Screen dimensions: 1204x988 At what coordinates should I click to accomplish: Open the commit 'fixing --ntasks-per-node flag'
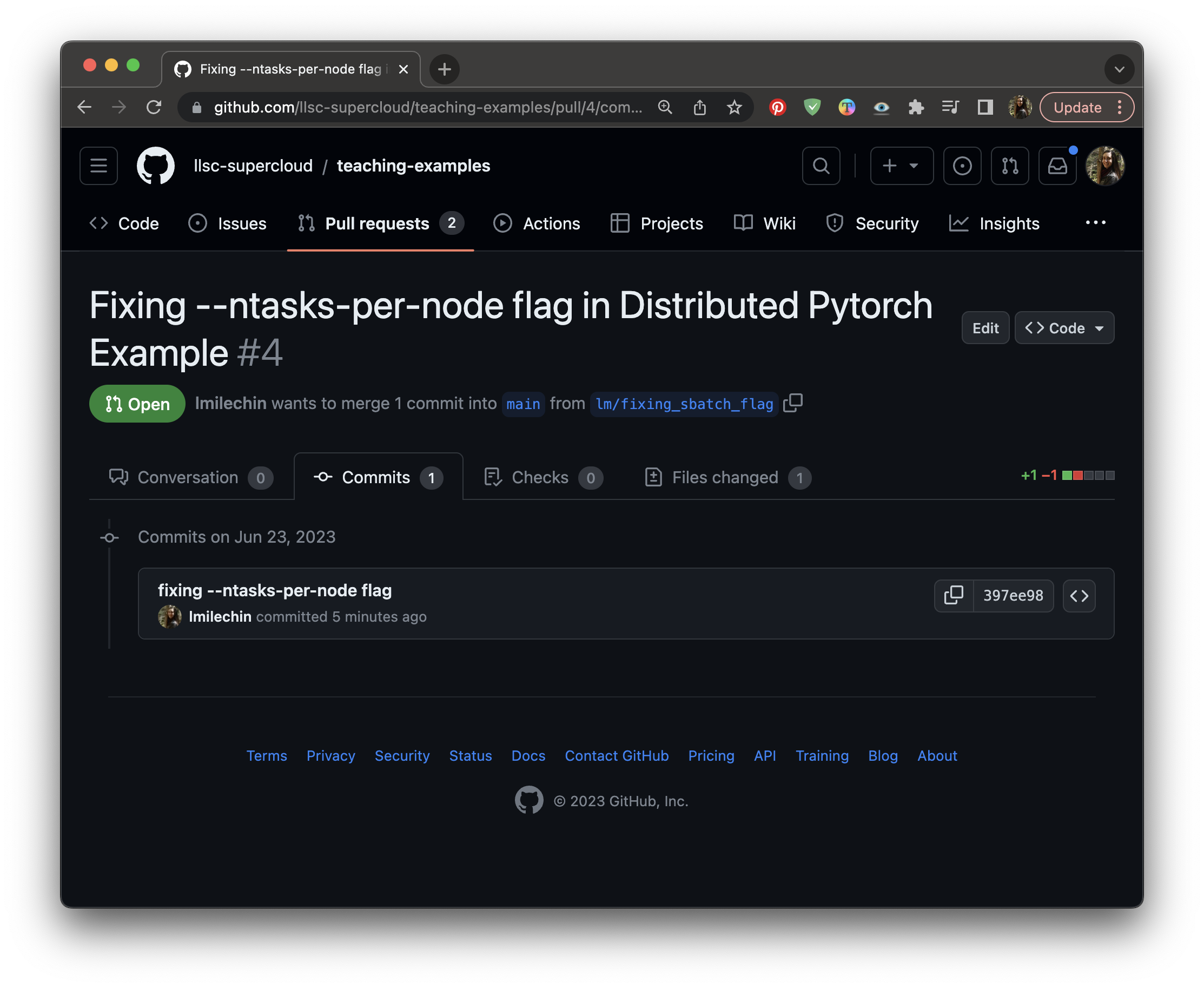[274, 590]
